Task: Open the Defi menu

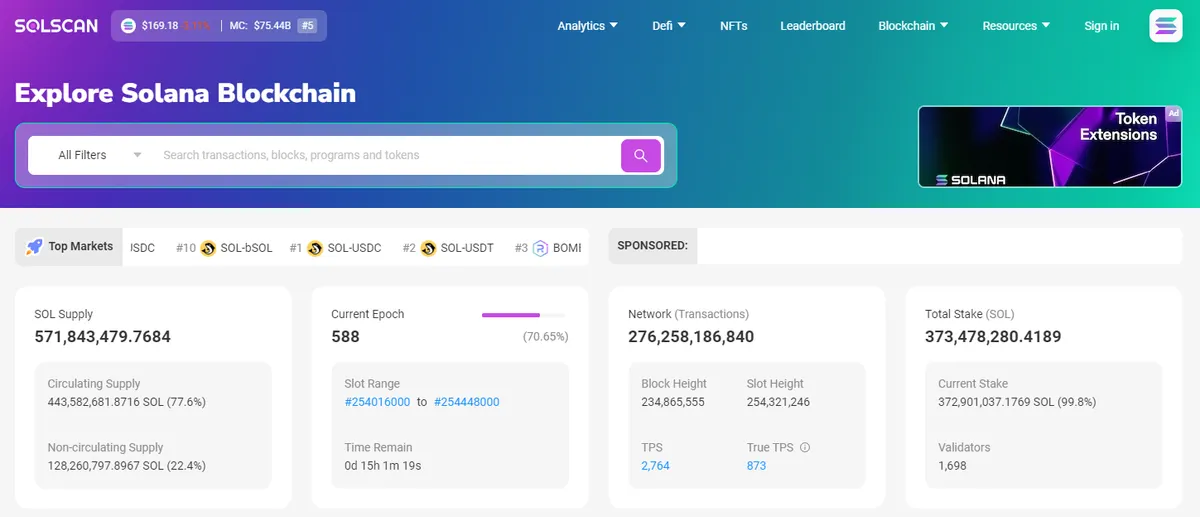Action: coord(669,26)
